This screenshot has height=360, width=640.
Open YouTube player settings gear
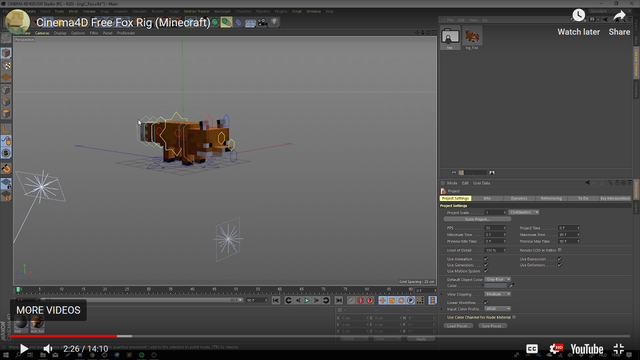click(x=556, y=349)
